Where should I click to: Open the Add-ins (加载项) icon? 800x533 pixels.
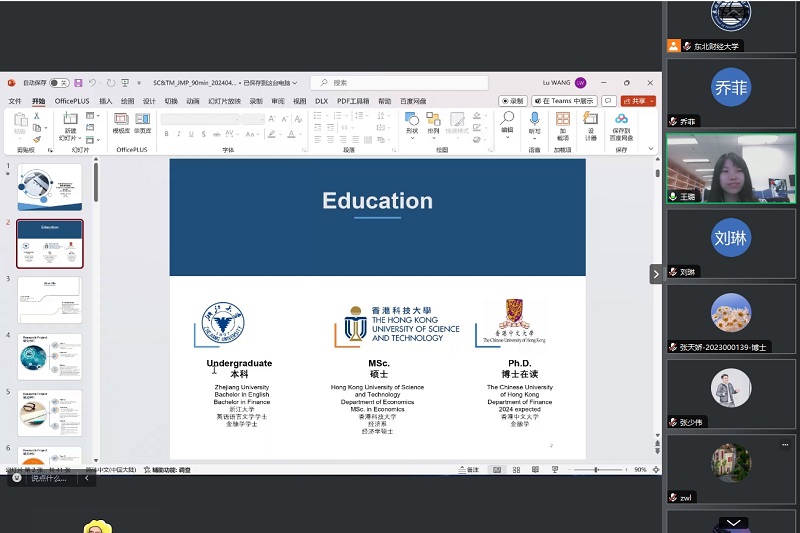click(563, 124)
